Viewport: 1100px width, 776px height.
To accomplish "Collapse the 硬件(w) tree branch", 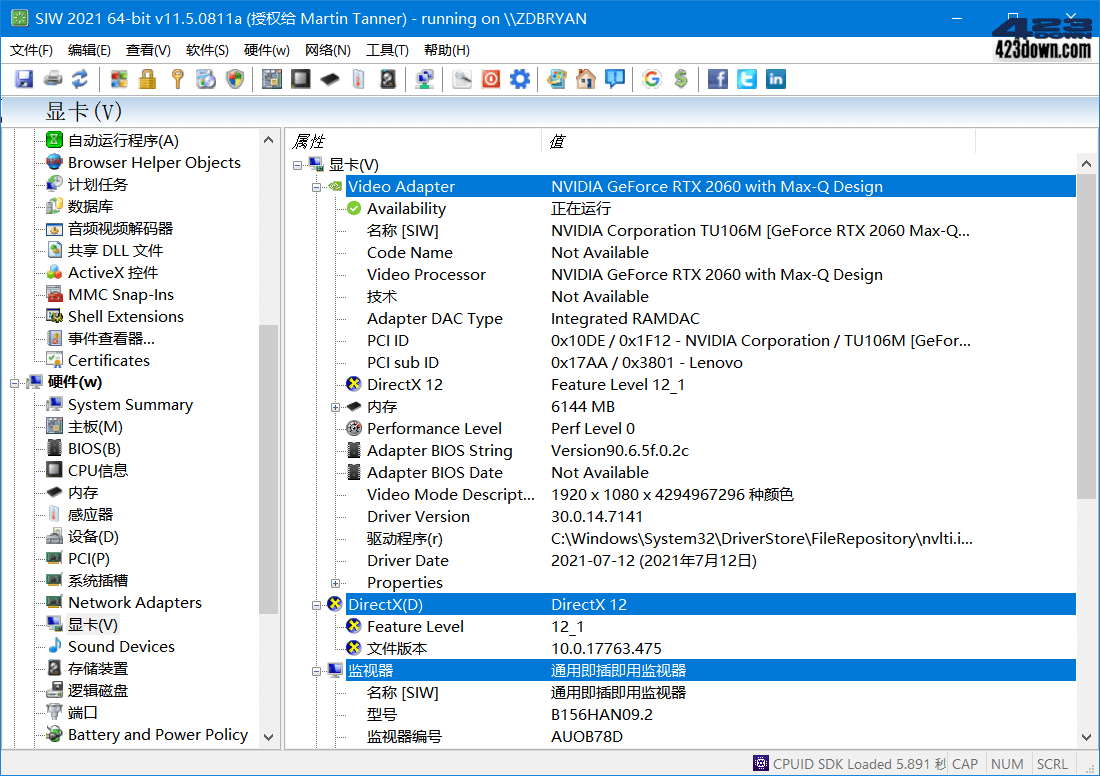I will 12,382.
